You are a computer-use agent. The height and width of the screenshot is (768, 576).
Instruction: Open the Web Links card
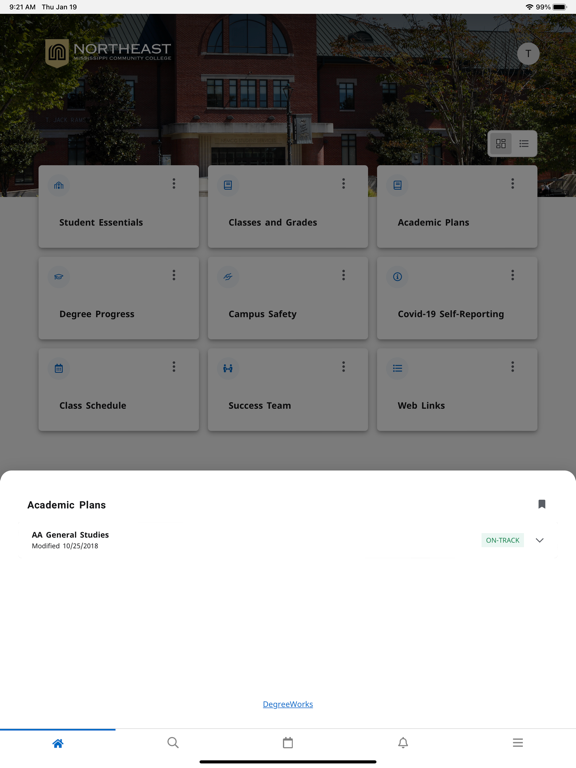pyautogui.click(x=457, y=390)
